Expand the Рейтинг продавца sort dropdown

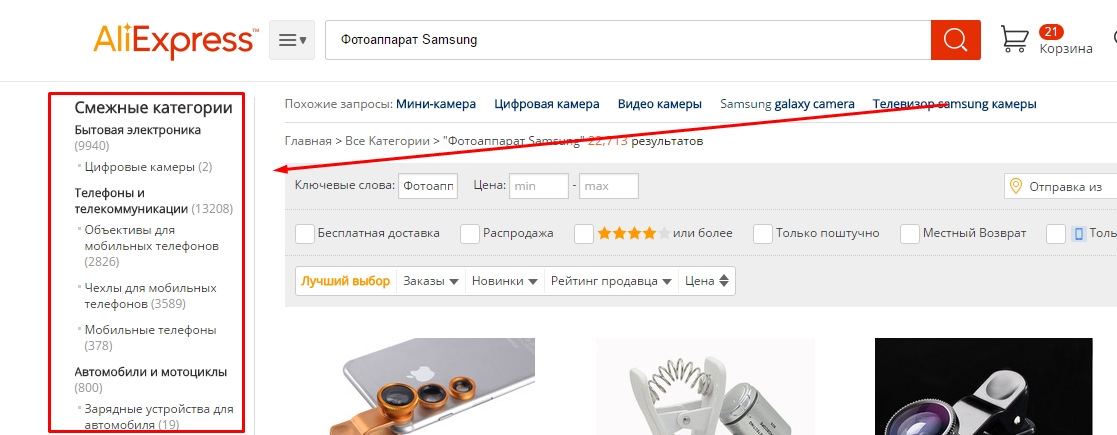(x=611, y=281)
